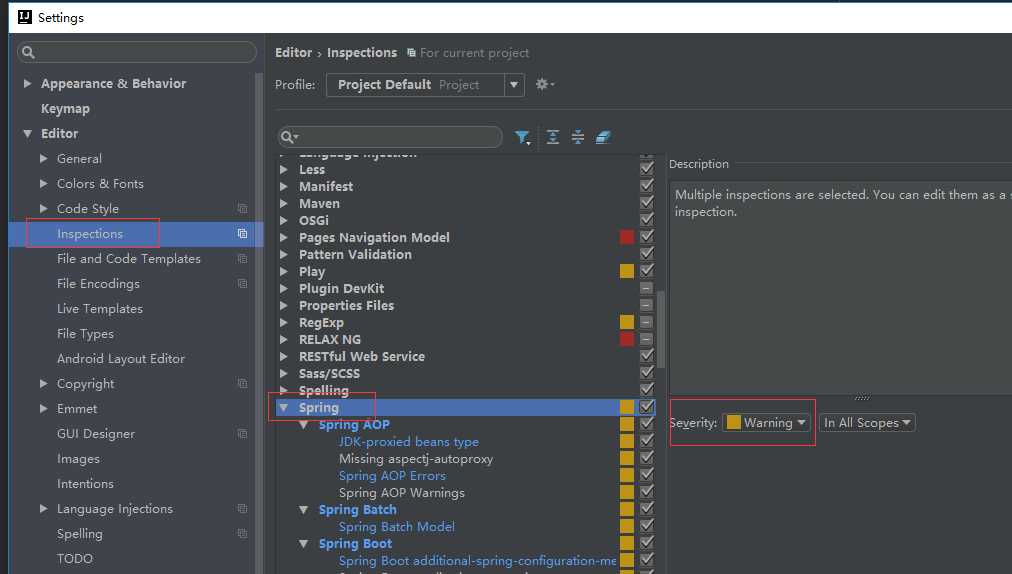Click the IntelliJ logo in the title bar
The width and height of the screenshot is (1012, 574).
point(25,17)
